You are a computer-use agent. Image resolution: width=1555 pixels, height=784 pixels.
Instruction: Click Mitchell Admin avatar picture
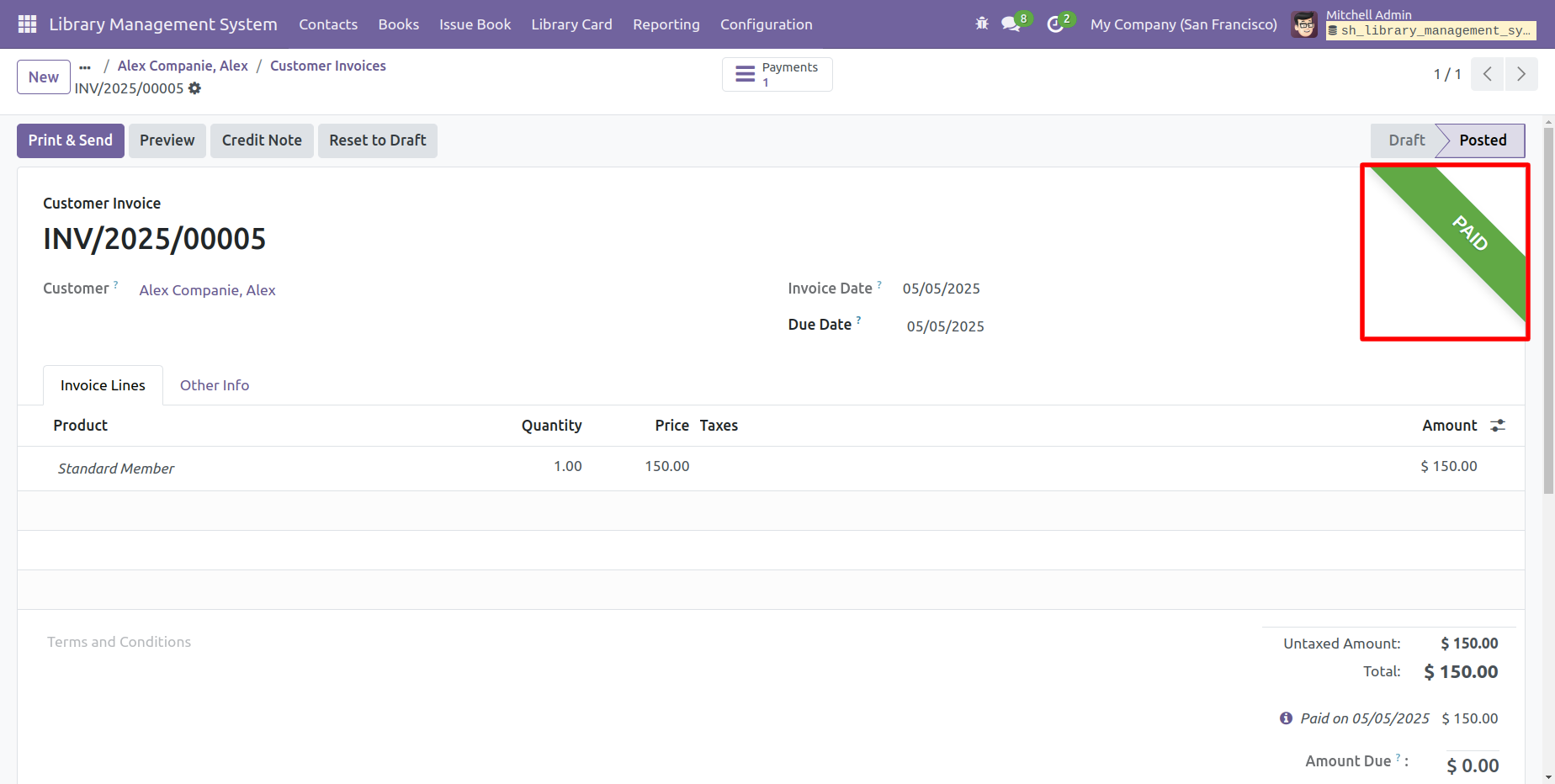pyautogui.click(x=1304, y=24)
